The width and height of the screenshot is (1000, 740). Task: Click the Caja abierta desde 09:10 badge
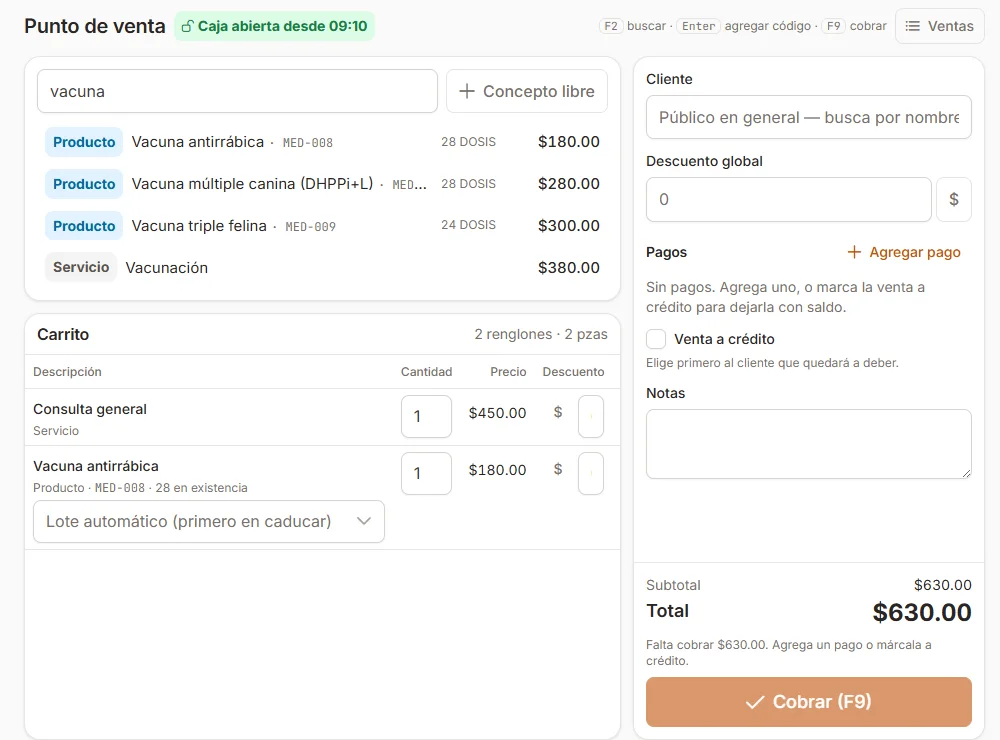tap(274, 26)
